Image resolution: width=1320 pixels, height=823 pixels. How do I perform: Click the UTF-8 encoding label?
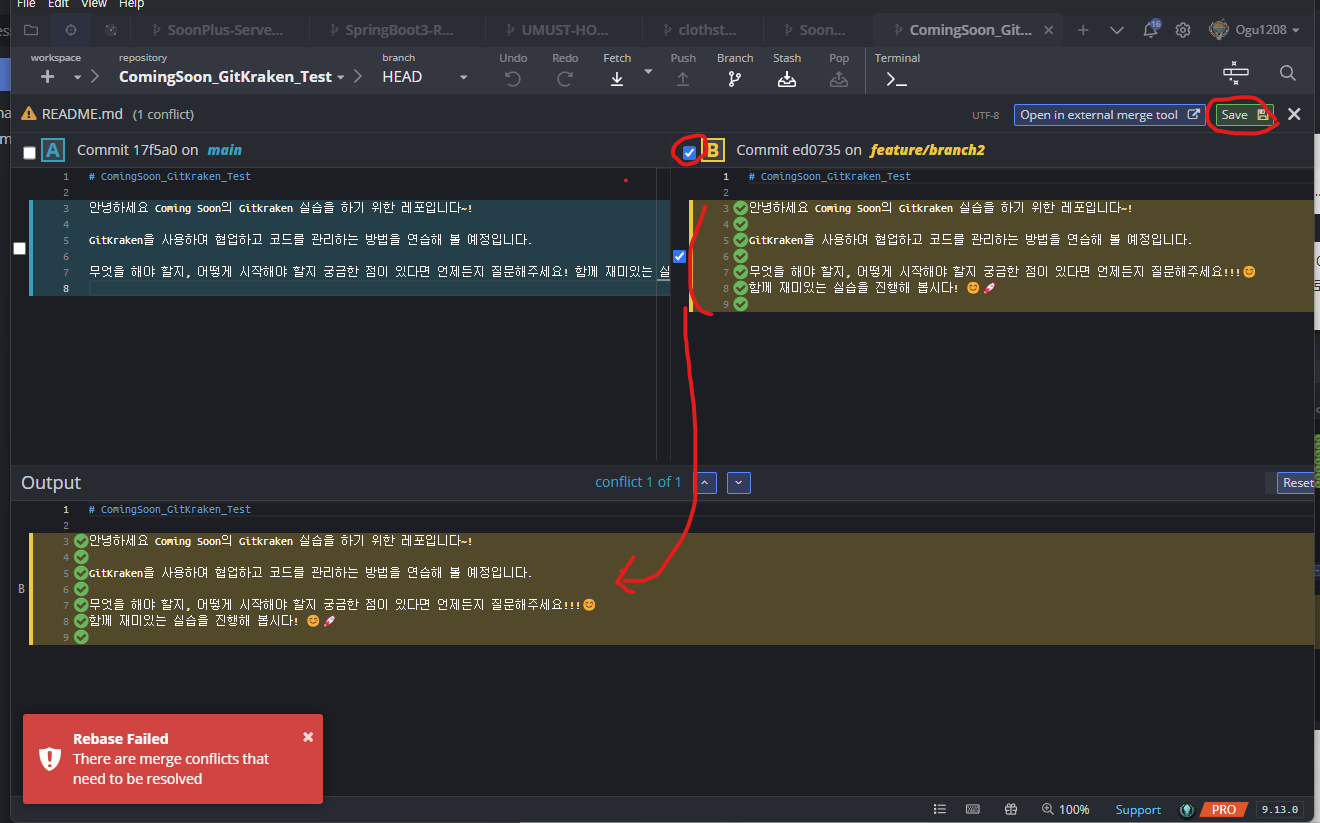[x=985, y=115]
